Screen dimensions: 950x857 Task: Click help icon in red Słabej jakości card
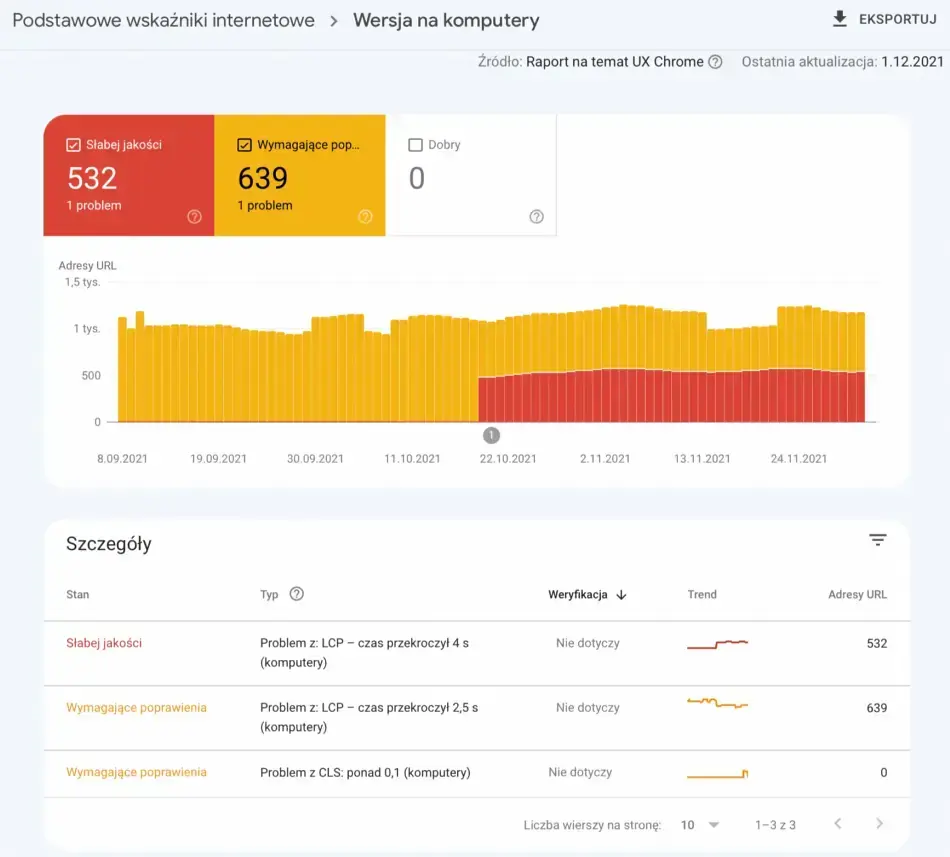tap(195, 217)
